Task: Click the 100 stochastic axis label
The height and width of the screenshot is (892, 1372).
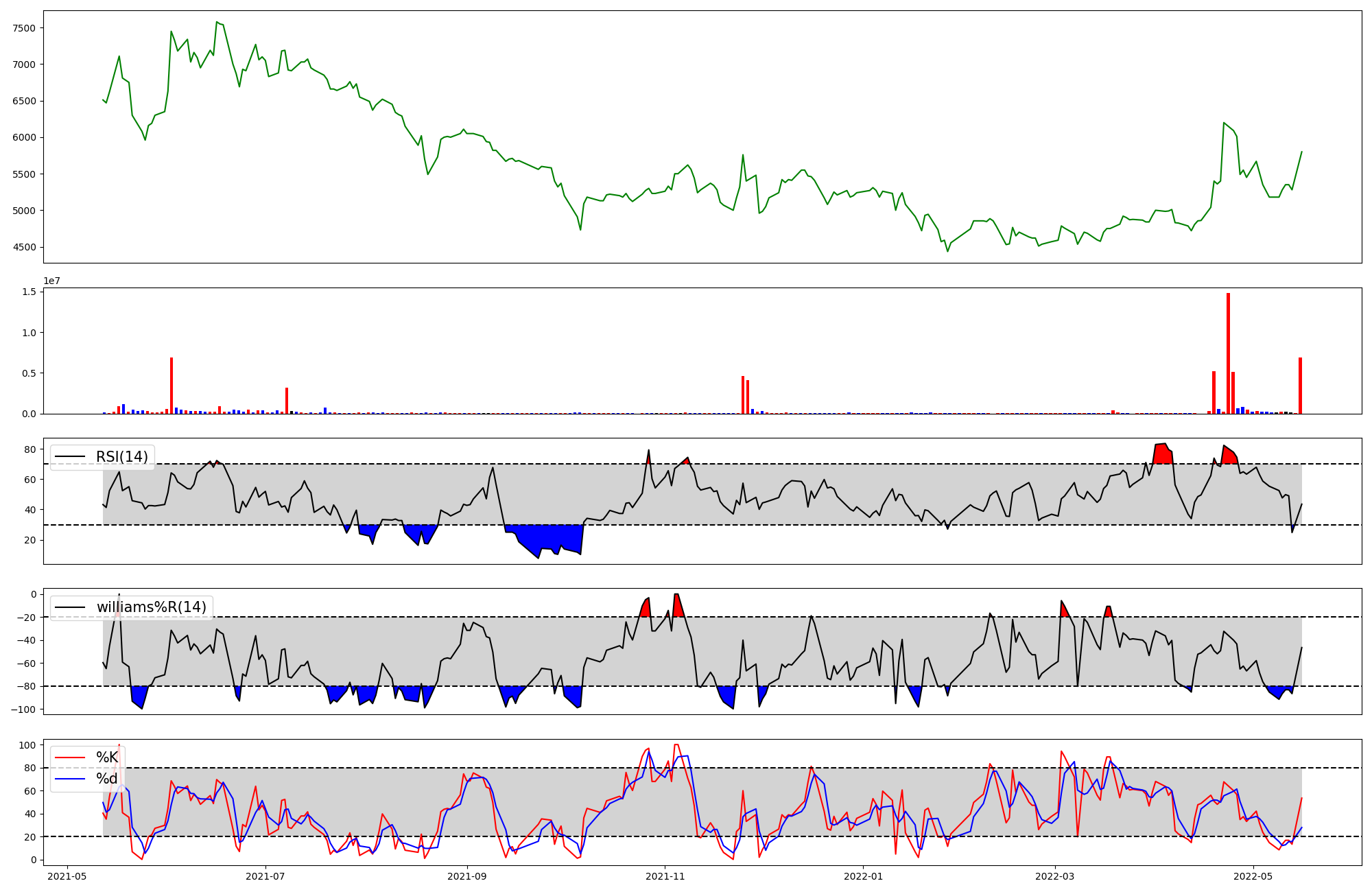Action: [28, 745]
